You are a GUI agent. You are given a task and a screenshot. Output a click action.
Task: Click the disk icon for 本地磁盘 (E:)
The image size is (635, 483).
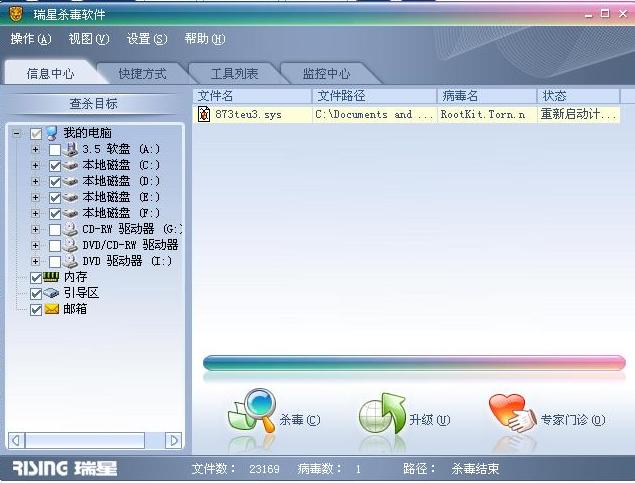pyautogui.click(x=70, y=198)
